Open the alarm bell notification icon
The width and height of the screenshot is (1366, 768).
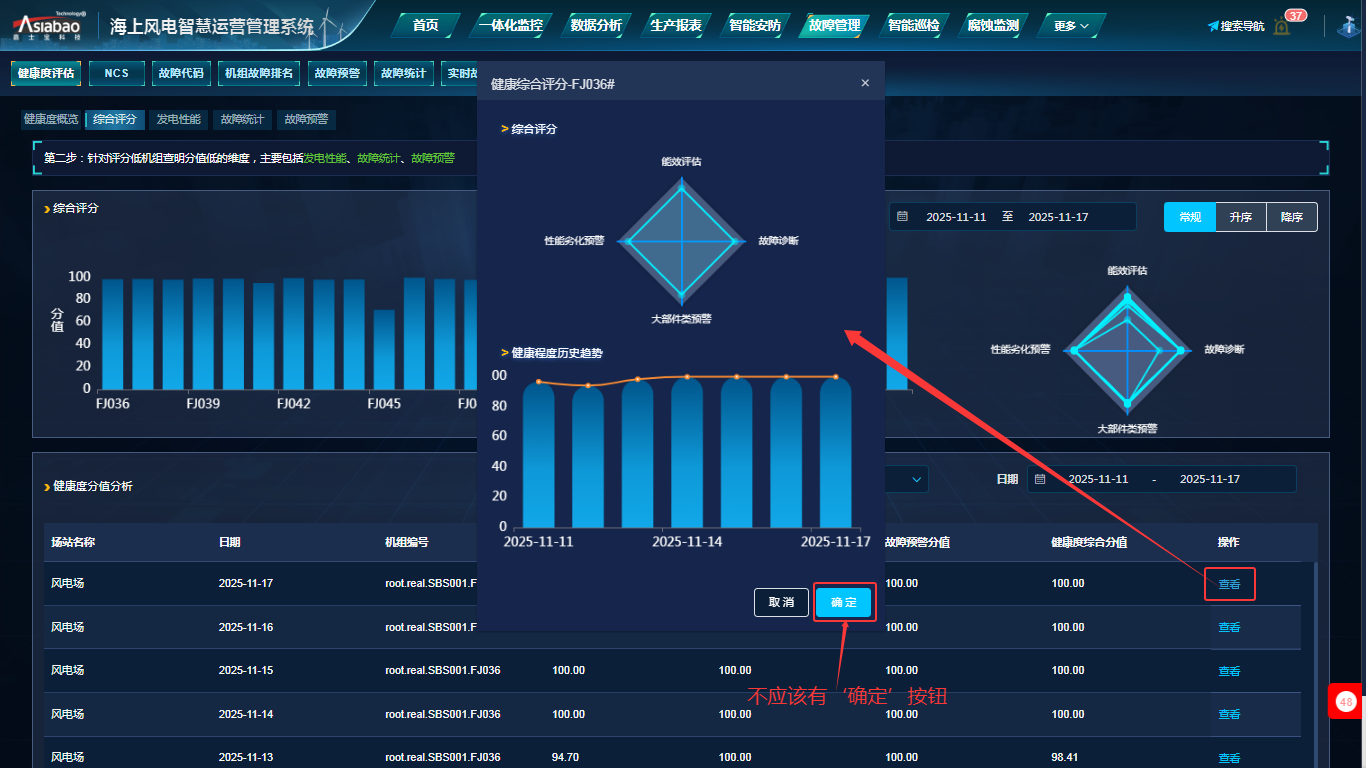[x=1282, y=27]
